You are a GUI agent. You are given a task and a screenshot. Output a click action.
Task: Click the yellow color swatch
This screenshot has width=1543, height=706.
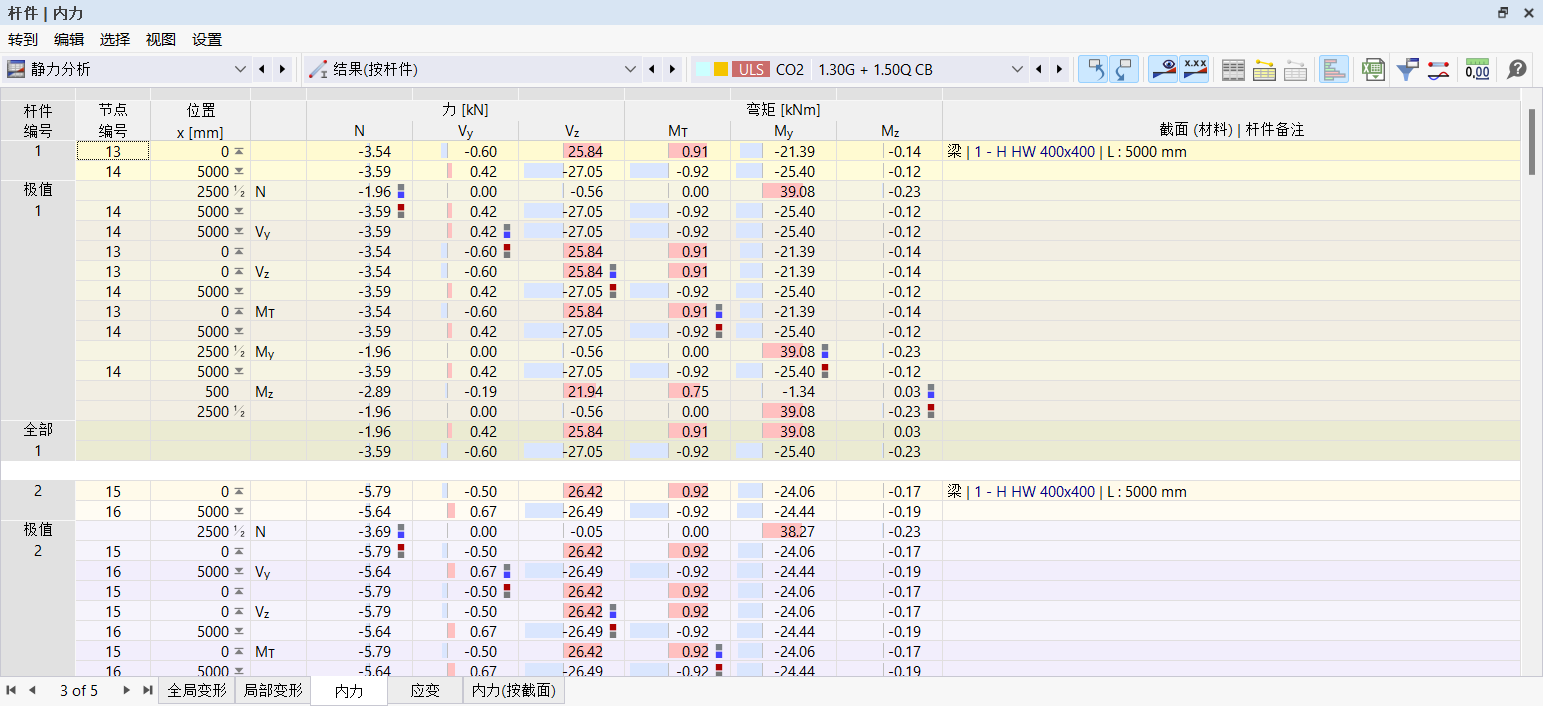(721, 69)
